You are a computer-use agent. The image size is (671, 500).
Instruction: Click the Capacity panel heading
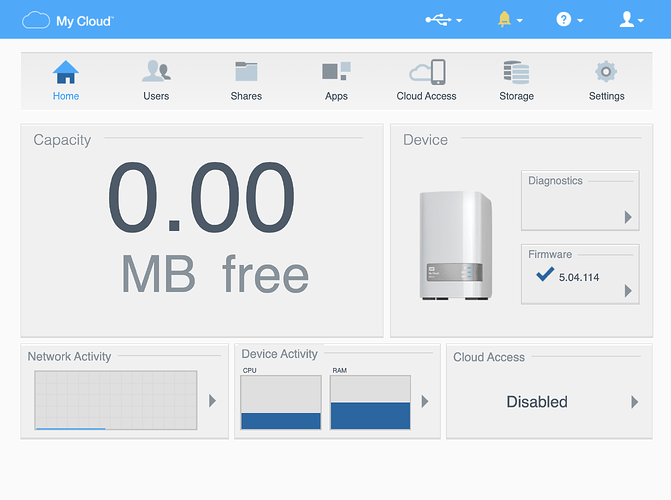tap(62, 140)
